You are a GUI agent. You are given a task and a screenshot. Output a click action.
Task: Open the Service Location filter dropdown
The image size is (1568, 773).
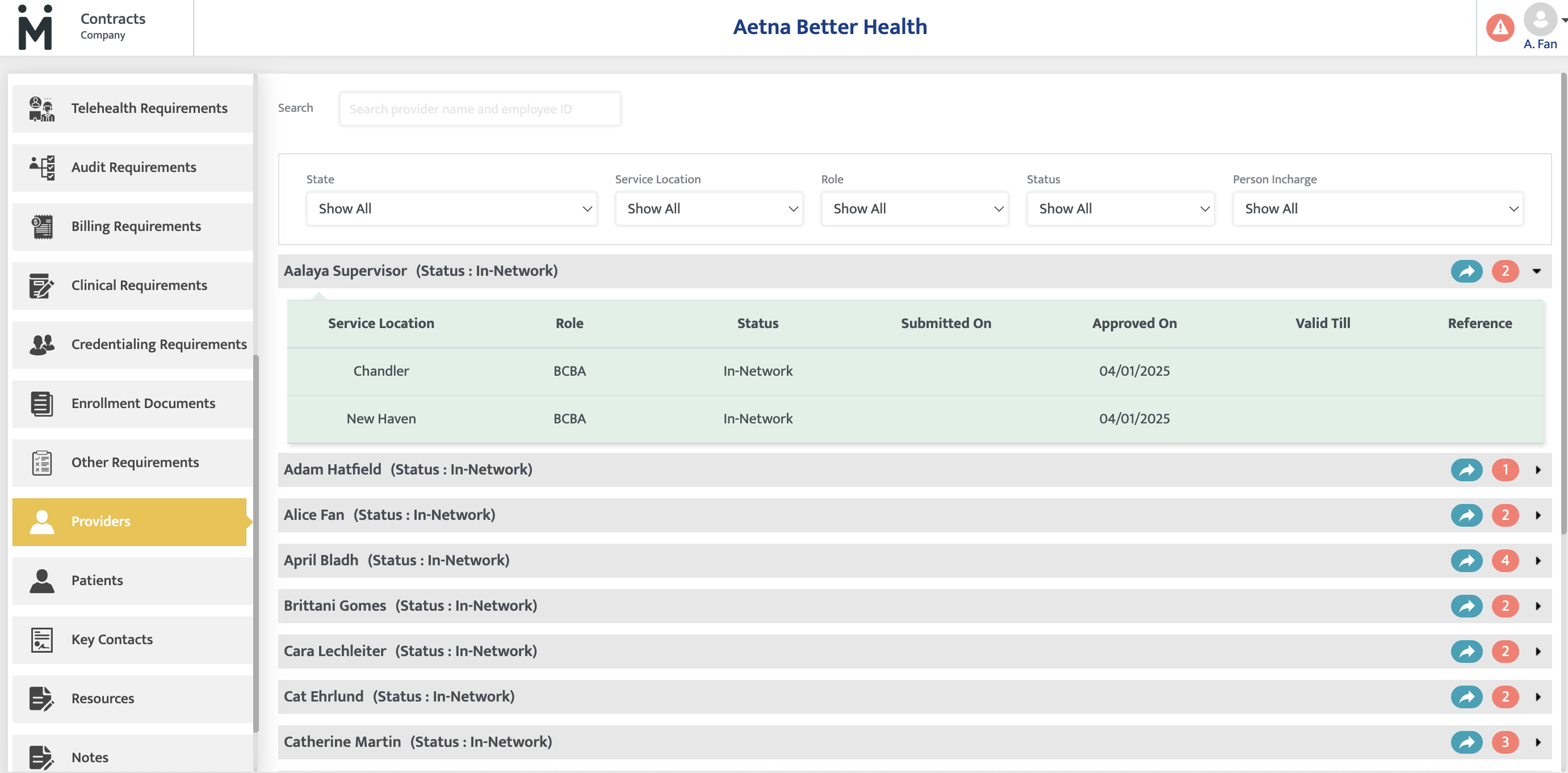click(708, 209)
